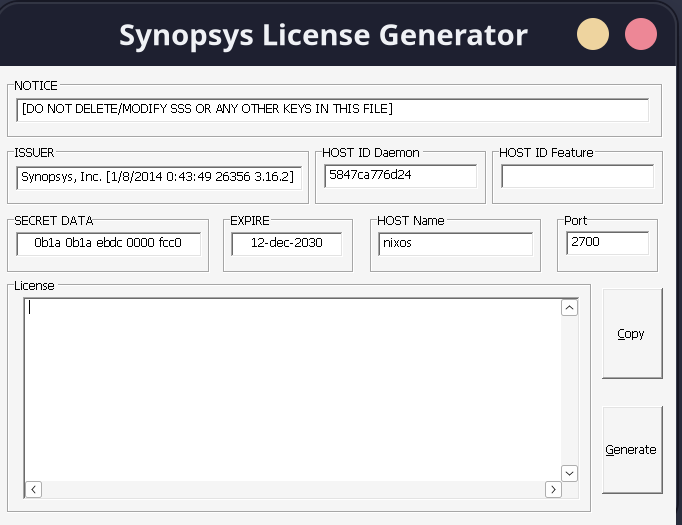Click the License scroll down arrow

coord(570,472)
